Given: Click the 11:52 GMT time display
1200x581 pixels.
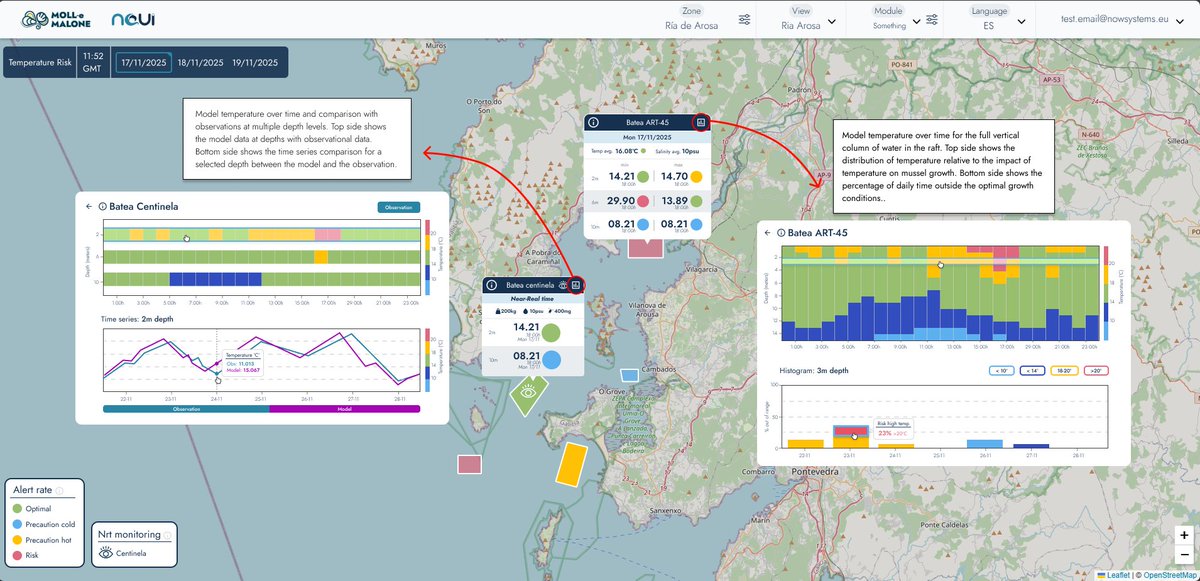Looking at the screenshot, I should click(92, 62).
